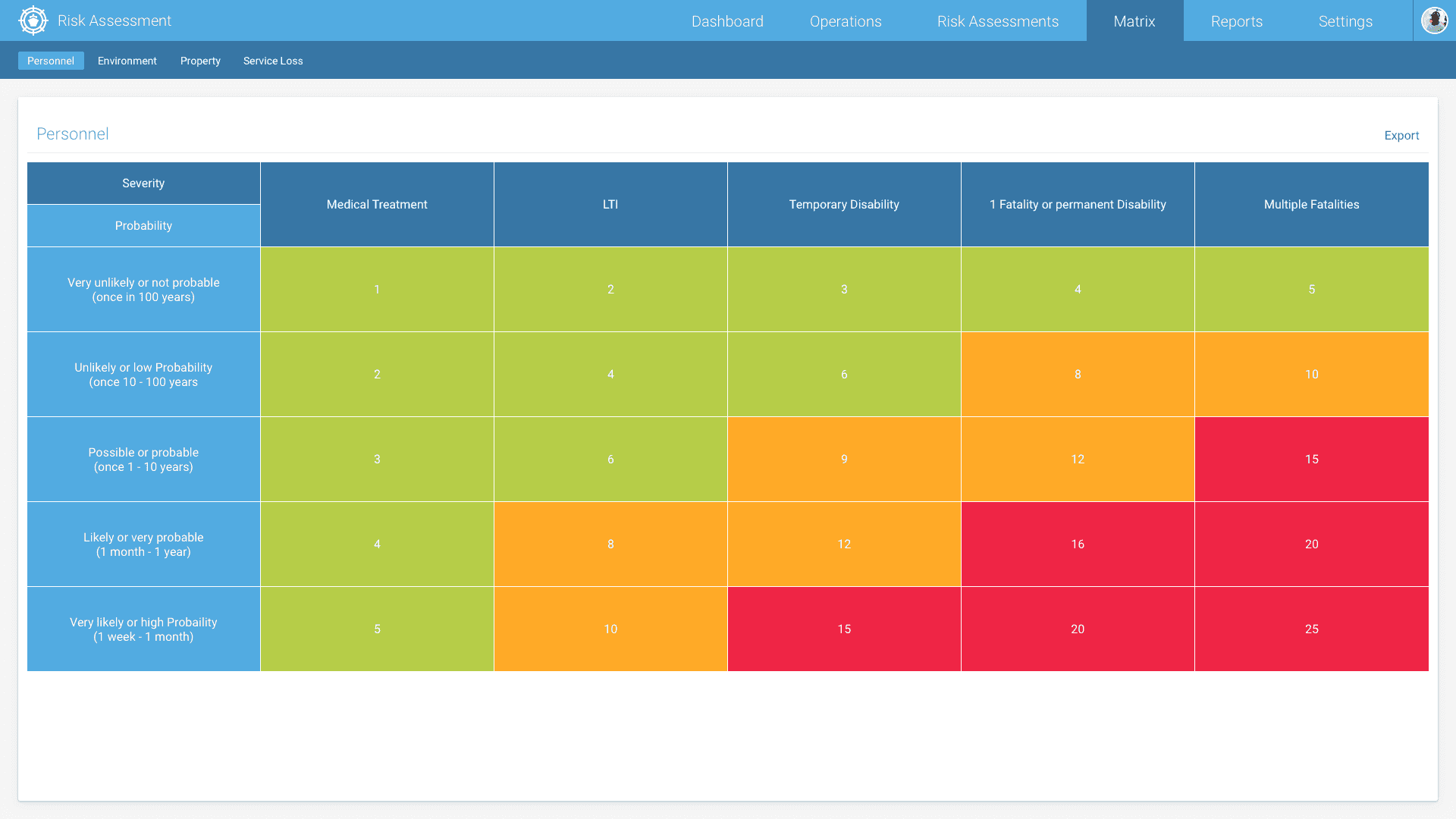Select the Matrix tab
Viewport: 1456px width, 819px height.
1134,21
